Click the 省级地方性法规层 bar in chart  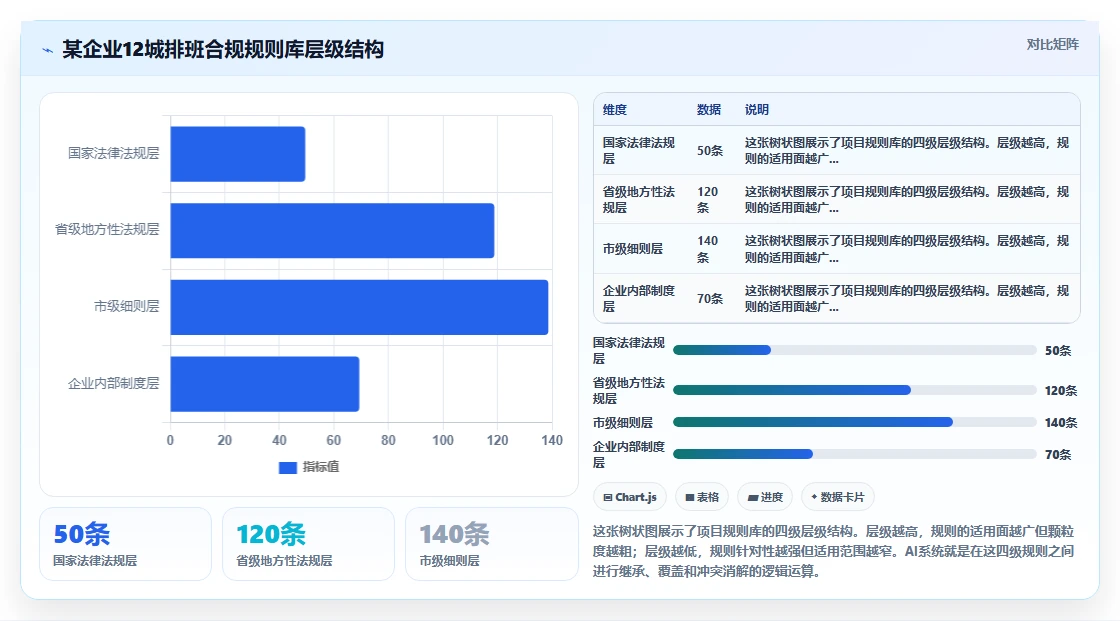point(332,230)
